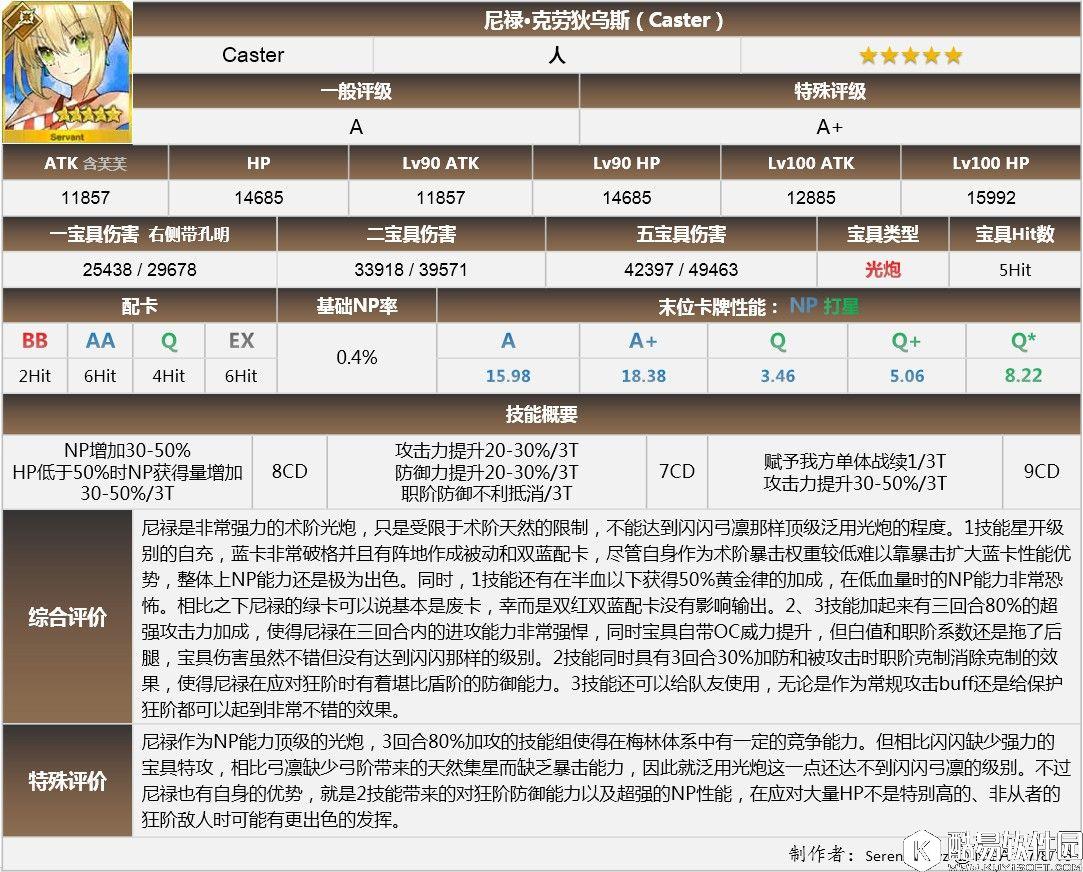Click the blue NP legend text
Image resolution: width=1083 pixels, height=872 pixels.
(x=803, y=306)
